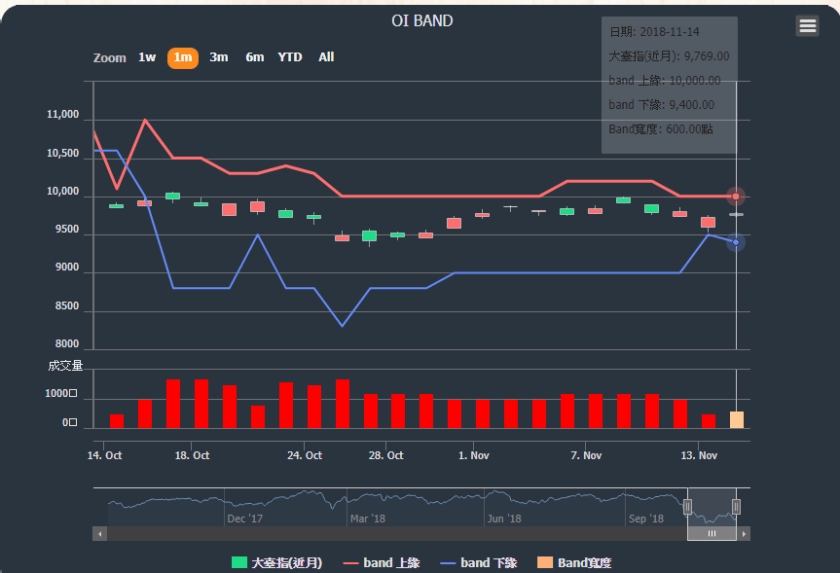Toggle band 下緣 legend item

click(478, 563)
